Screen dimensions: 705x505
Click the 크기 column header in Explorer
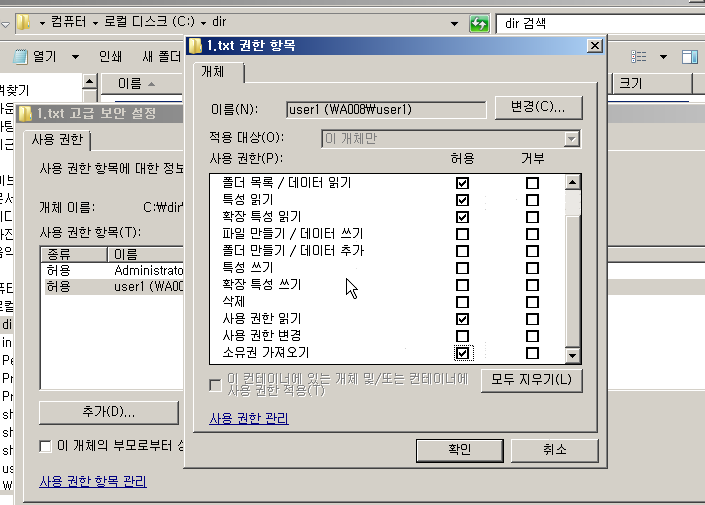coord(653,83)
